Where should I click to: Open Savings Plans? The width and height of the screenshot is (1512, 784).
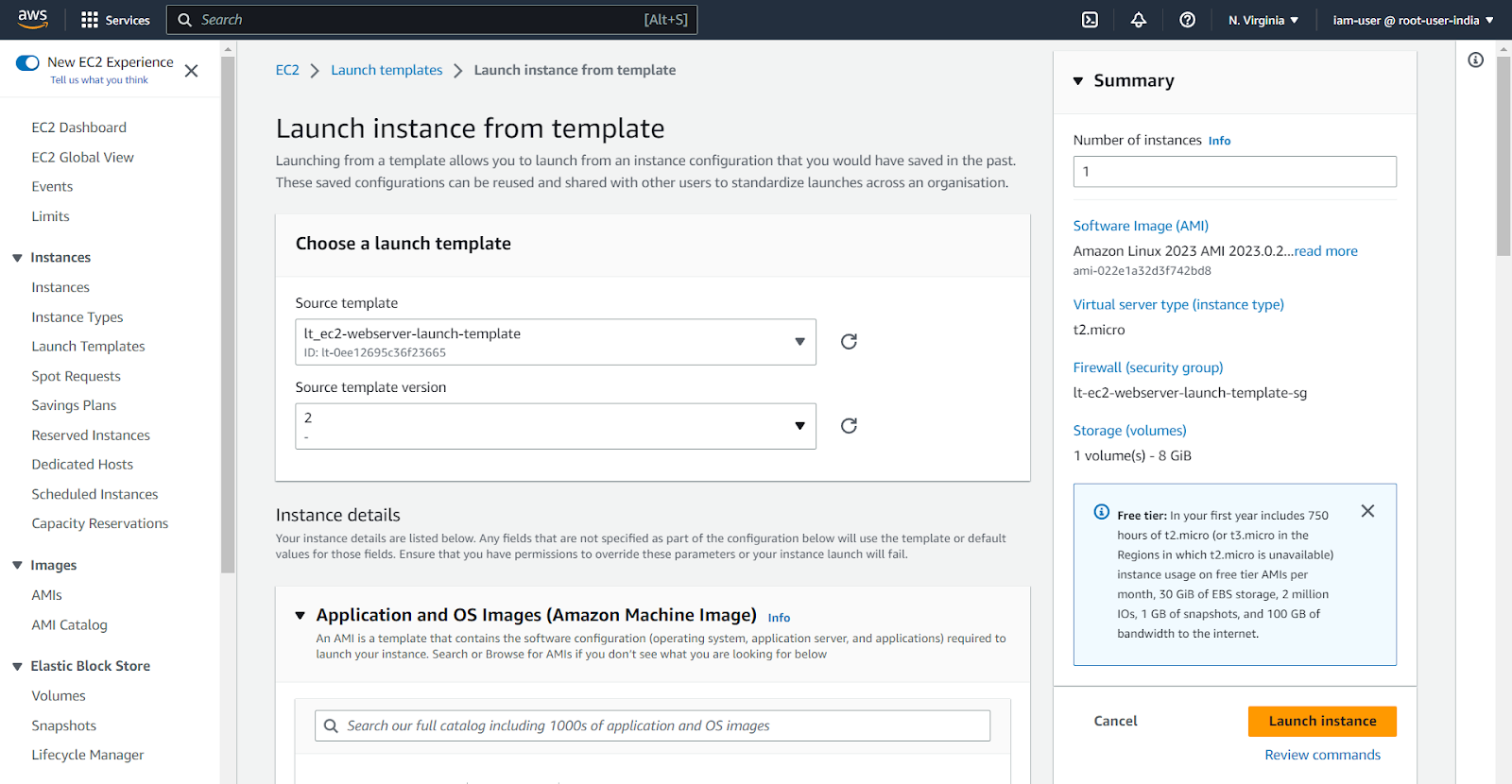click(x=74, y=405)
